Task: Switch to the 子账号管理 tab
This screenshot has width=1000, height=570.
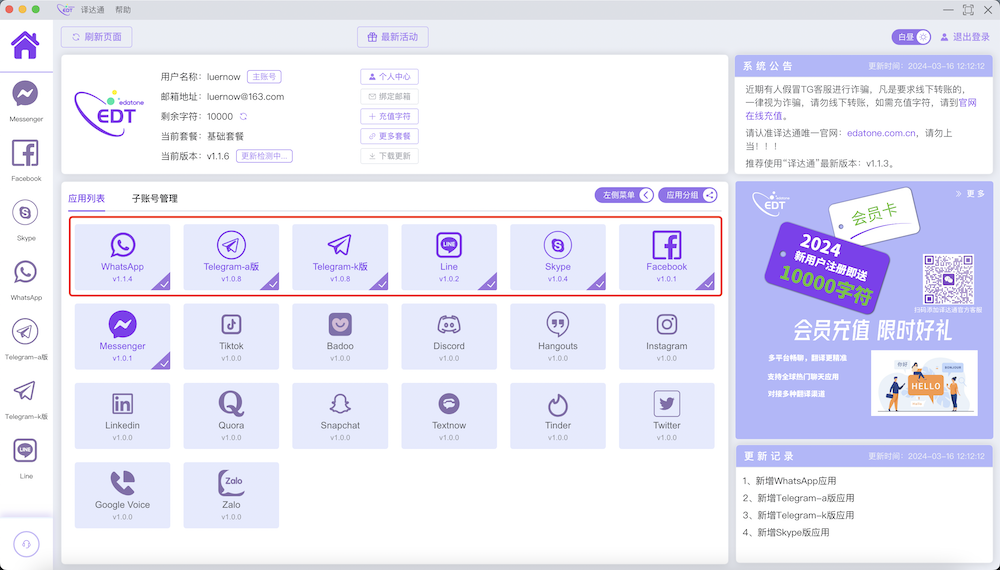Action: click(x=155, y=199)
